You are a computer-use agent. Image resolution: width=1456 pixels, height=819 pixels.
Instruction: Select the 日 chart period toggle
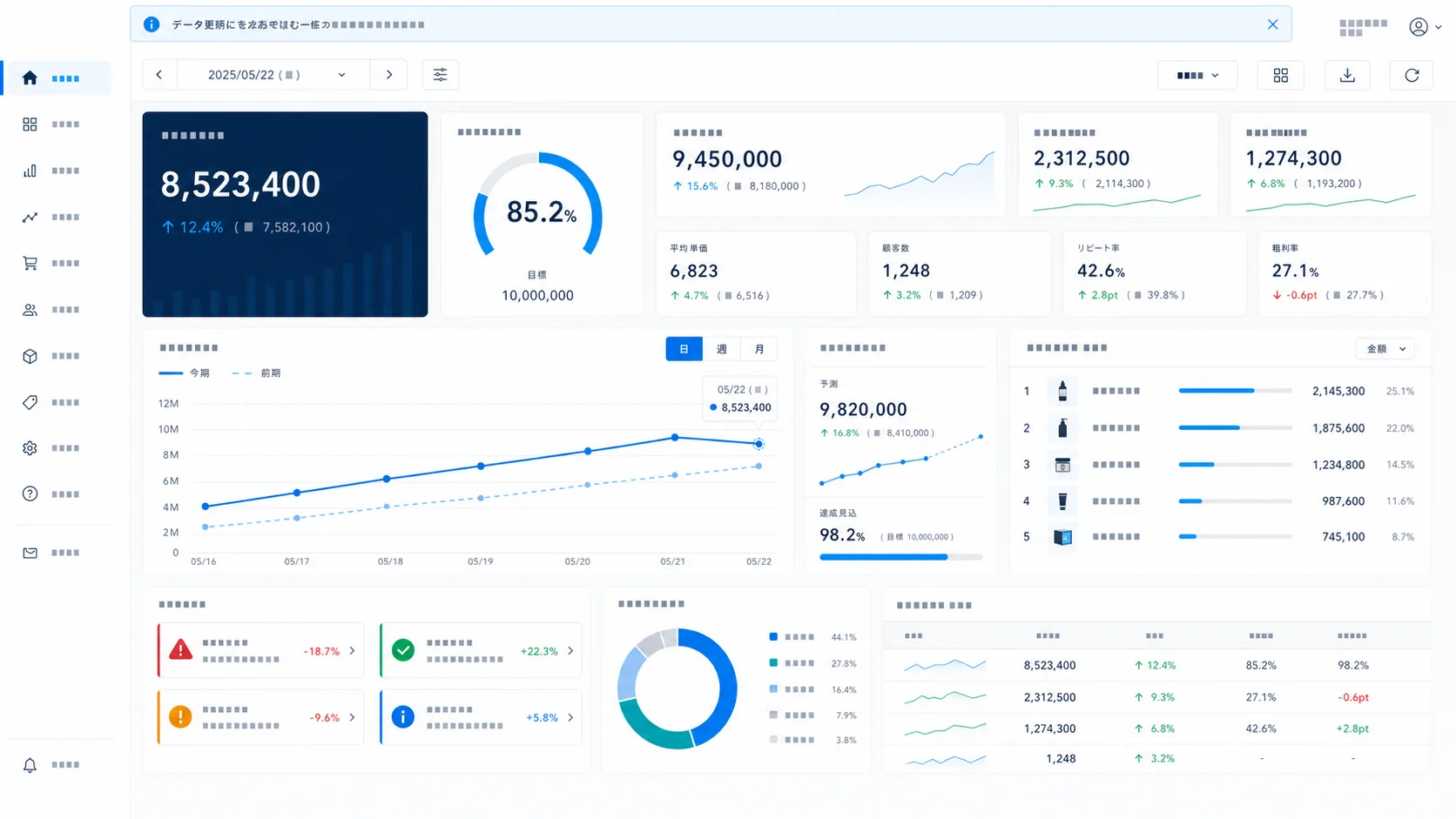point(684,349)
